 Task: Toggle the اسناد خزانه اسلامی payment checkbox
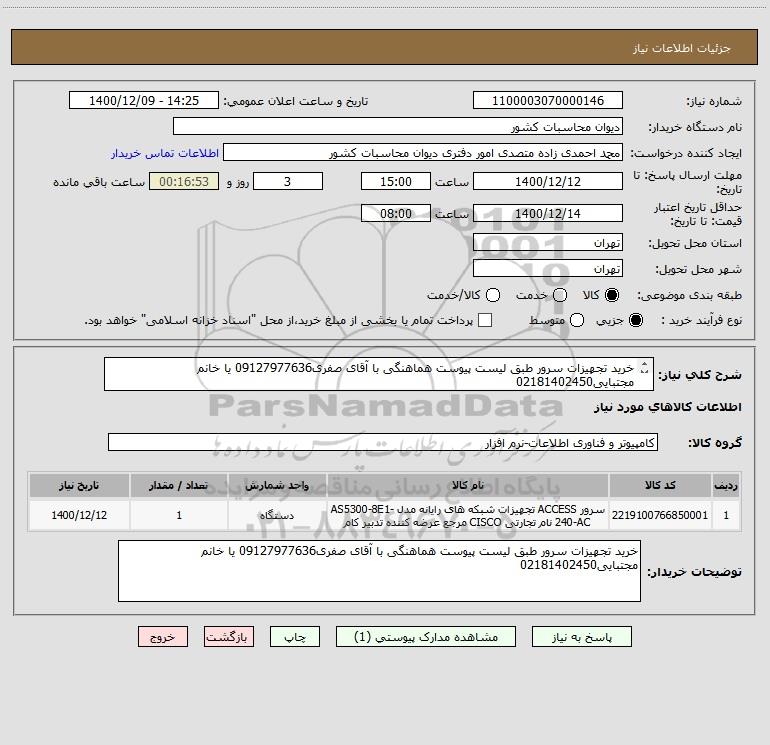(485, 320)
